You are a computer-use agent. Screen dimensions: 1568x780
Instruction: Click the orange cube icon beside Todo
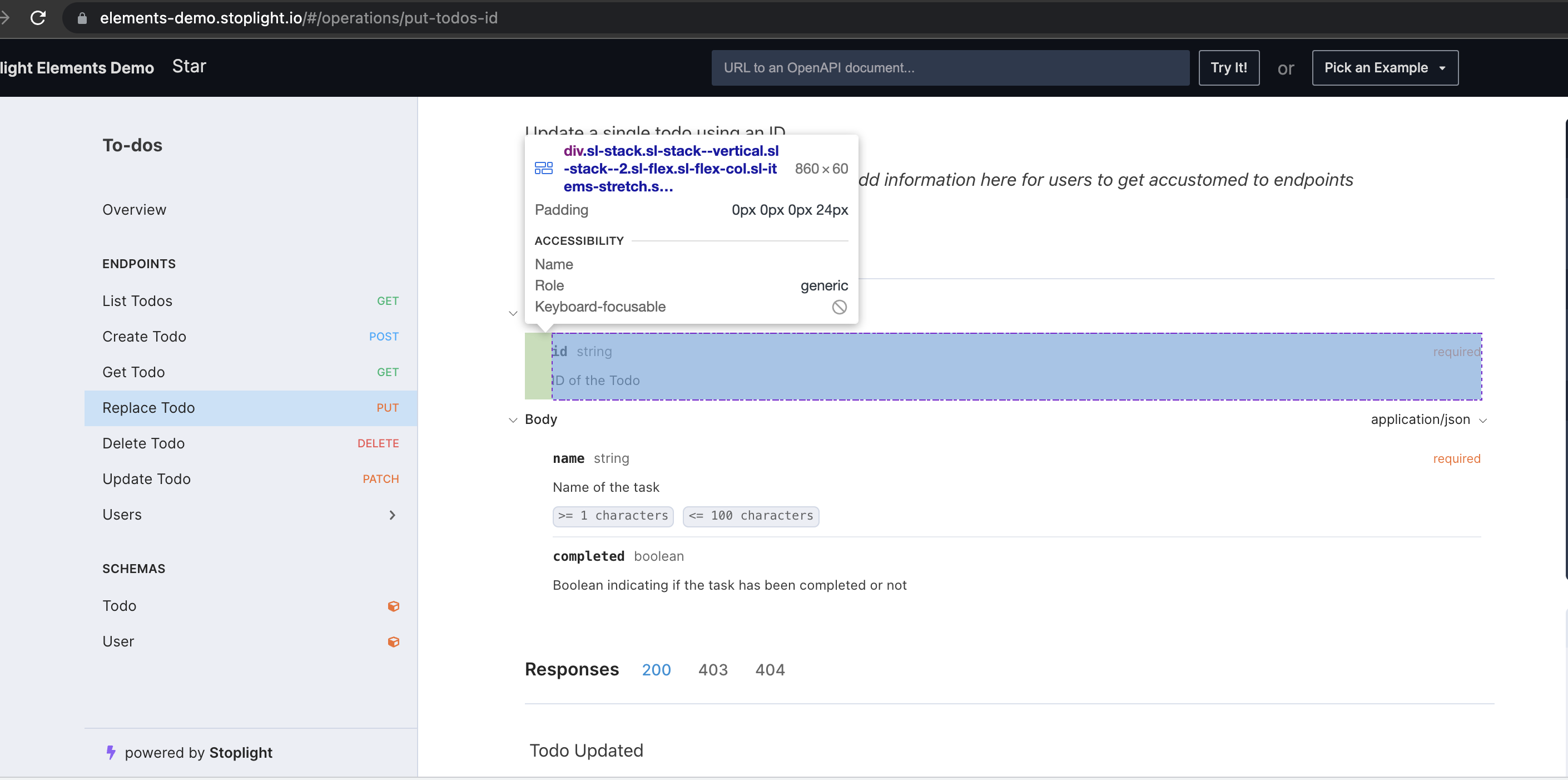coord(393,606)
